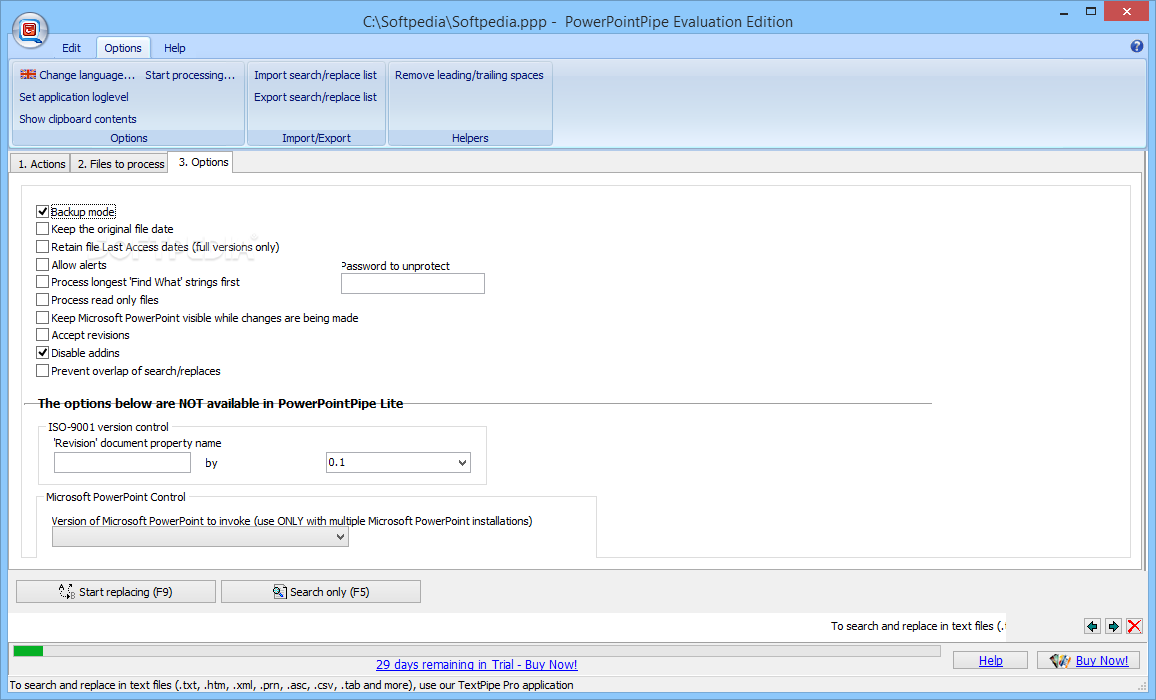Screen dimensions: 1156x700
Task: Click Set application loglevel
Action: click(74, 97)
